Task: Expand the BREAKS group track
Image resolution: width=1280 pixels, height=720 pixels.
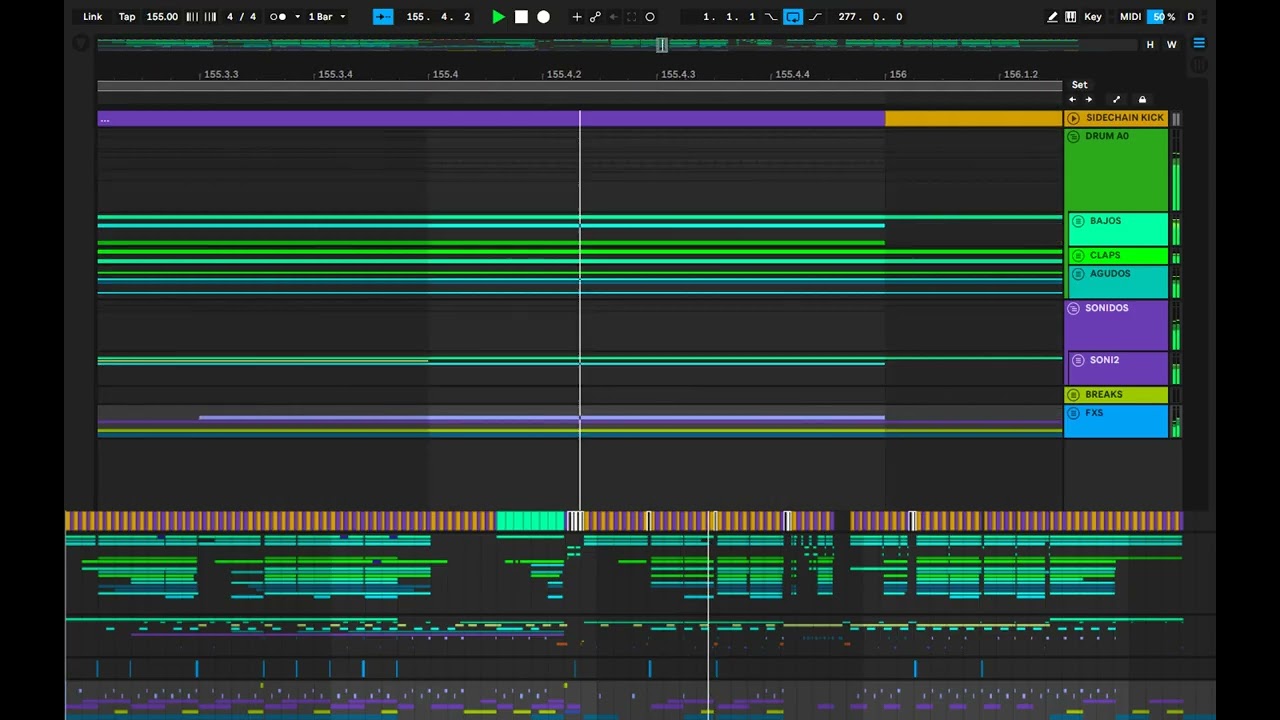Action: pos(1073,395)
